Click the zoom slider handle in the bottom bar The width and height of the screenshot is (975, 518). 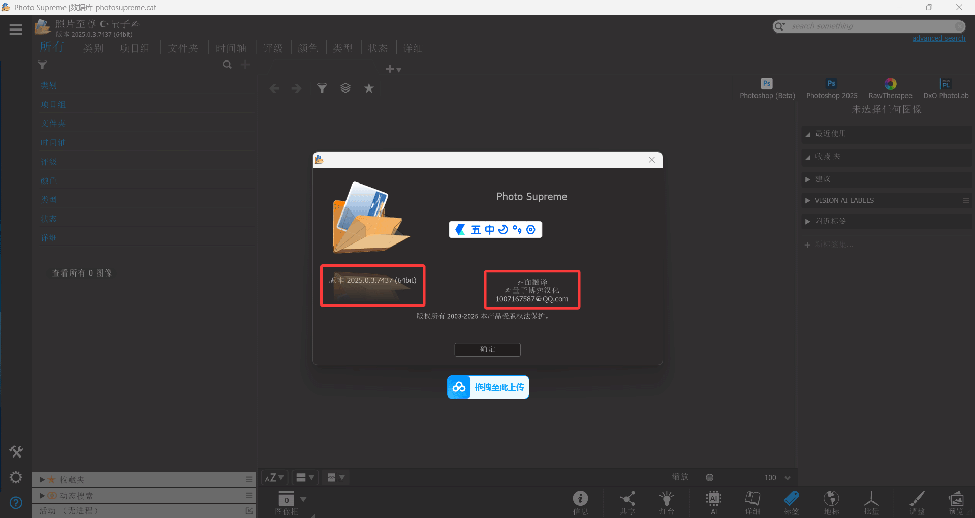709,478
